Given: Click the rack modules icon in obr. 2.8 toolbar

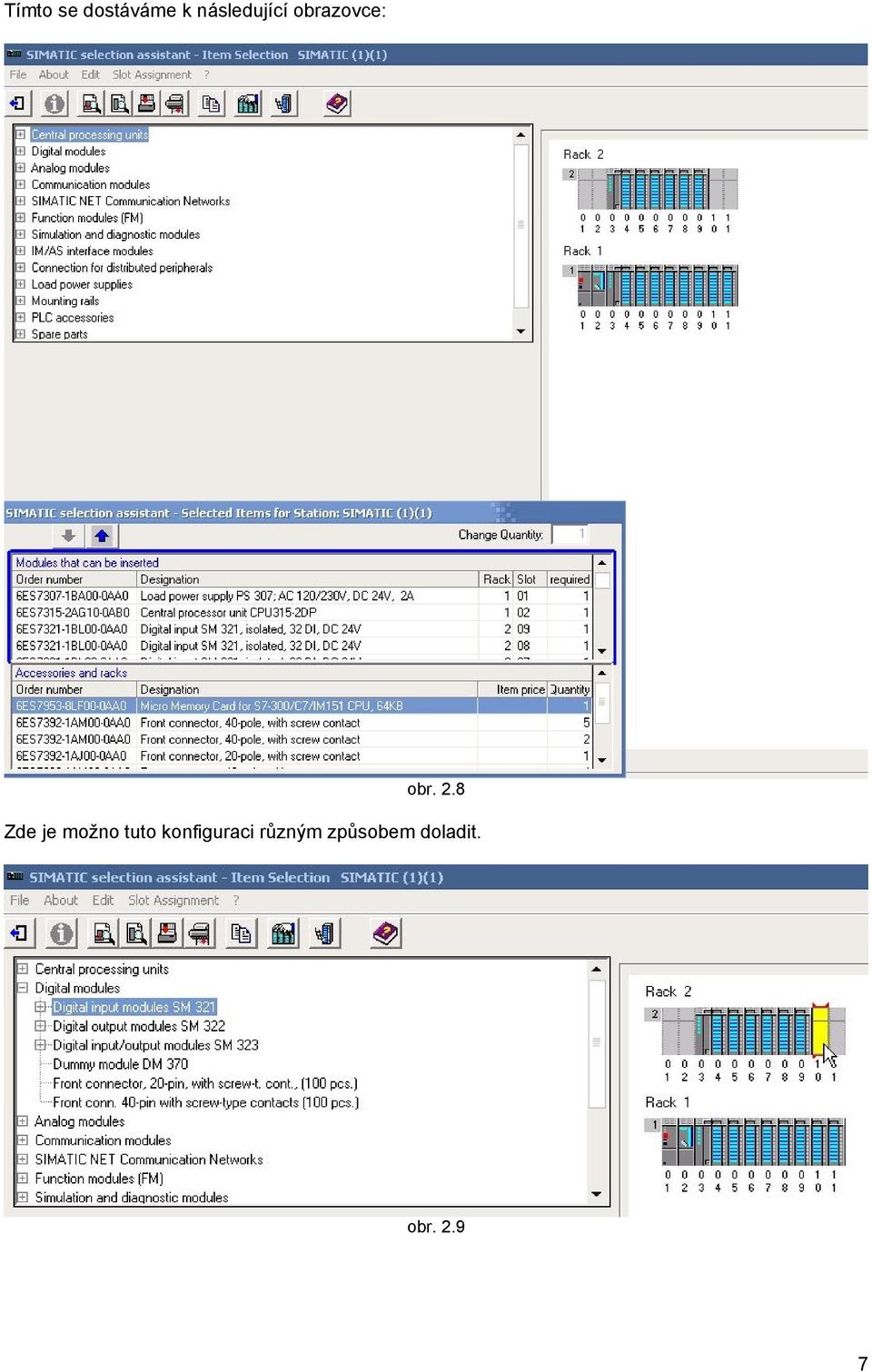Looking at the screenshot, I should [248, 104].
